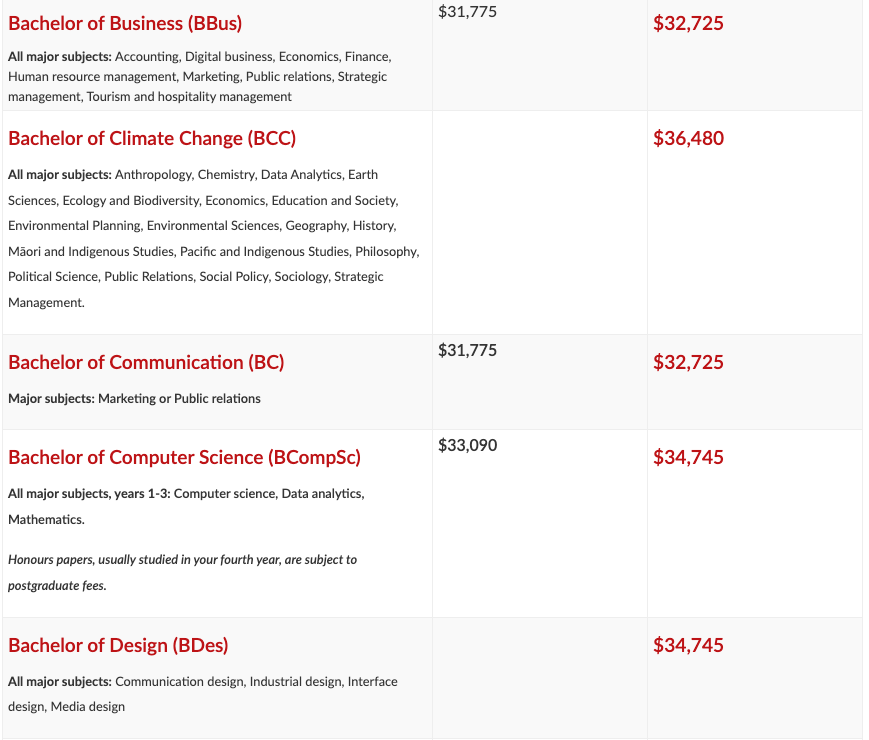The height and width of the screenshot is (740, 869).
Task: Click the Computer Science years 1-3 subjects text
Action: coord(186,507)
